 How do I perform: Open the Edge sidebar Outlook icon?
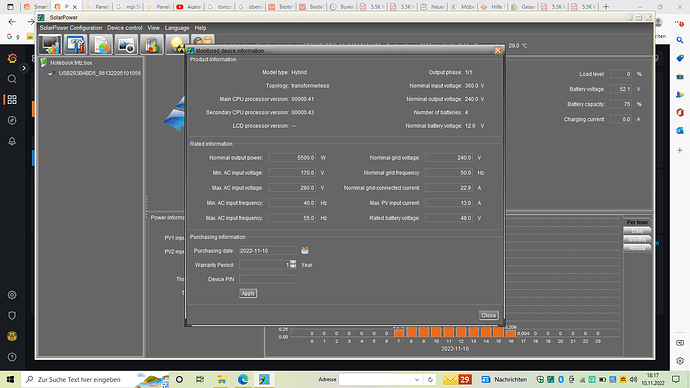pyautogui.click(x=680, y=131)
